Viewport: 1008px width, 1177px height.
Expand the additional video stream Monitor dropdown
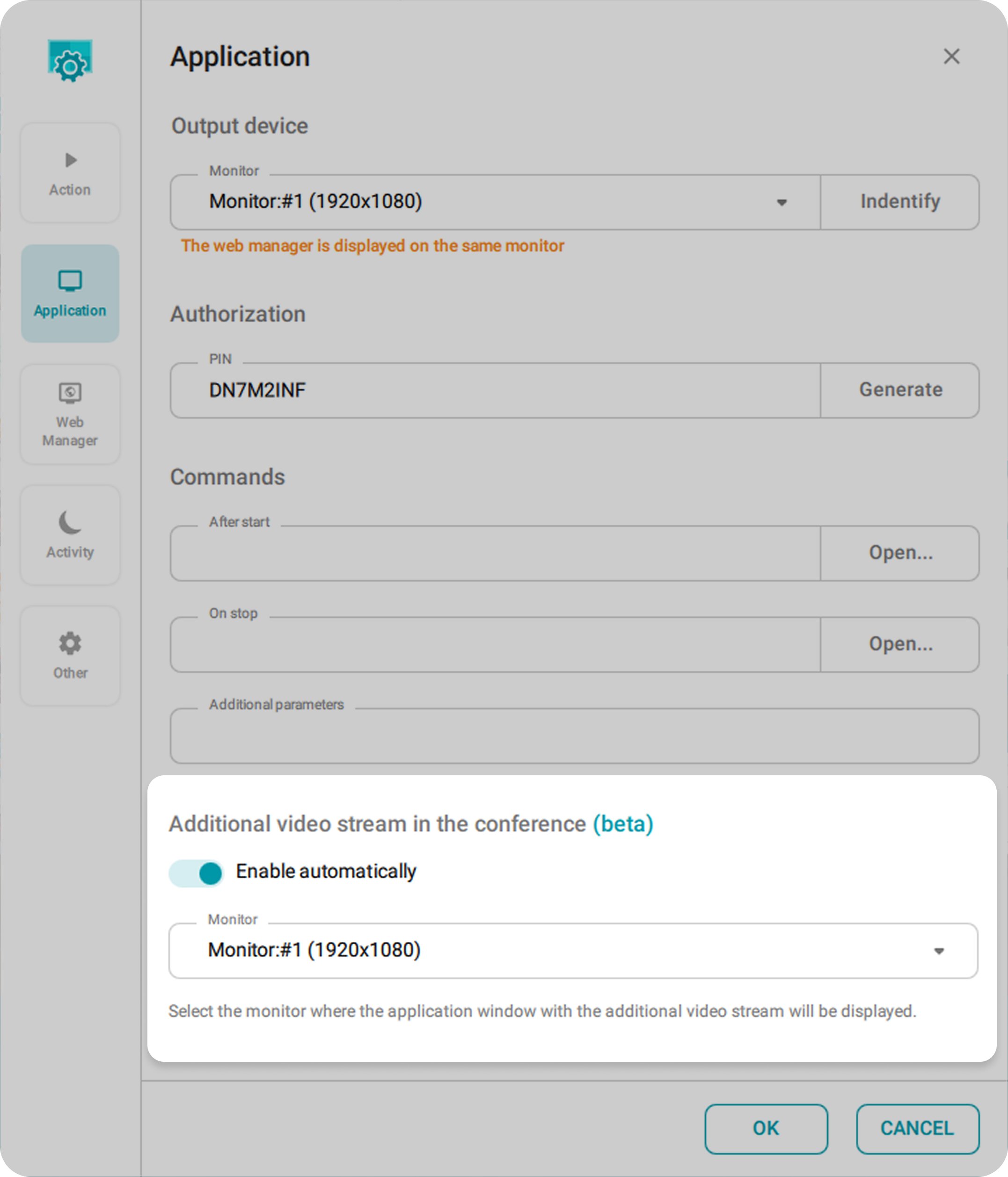pyautogui.click(x=938, y=951)
